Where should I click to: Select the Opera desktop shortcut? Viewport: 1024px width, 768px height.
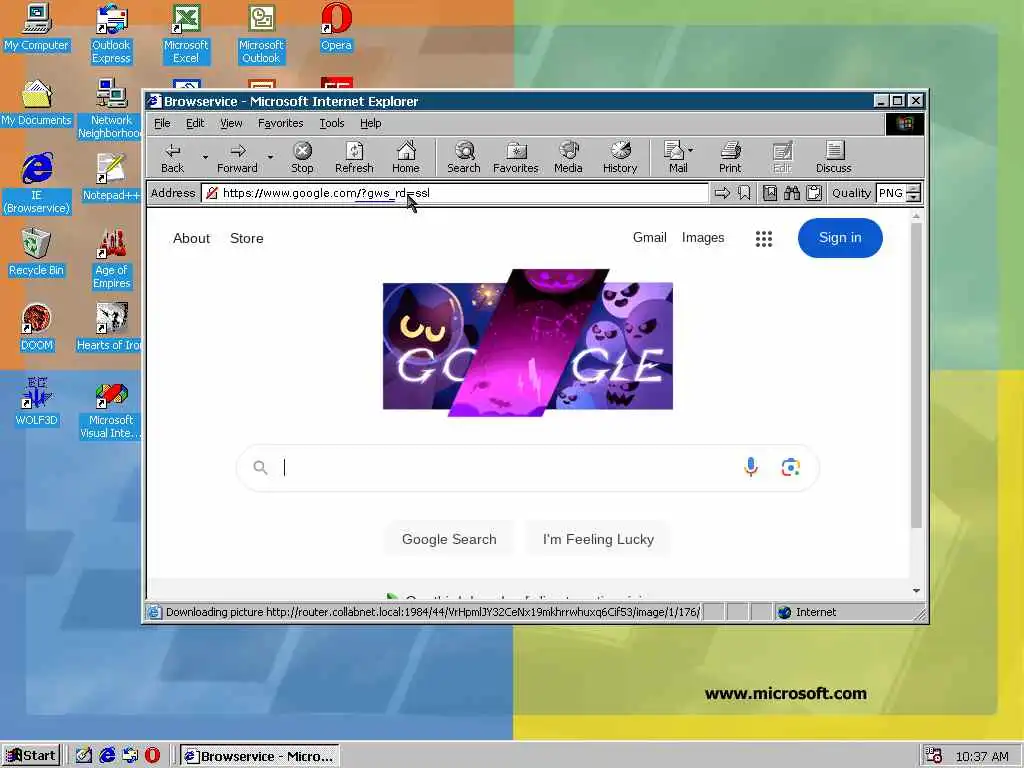pyautogui.click(x=336, y=28)
